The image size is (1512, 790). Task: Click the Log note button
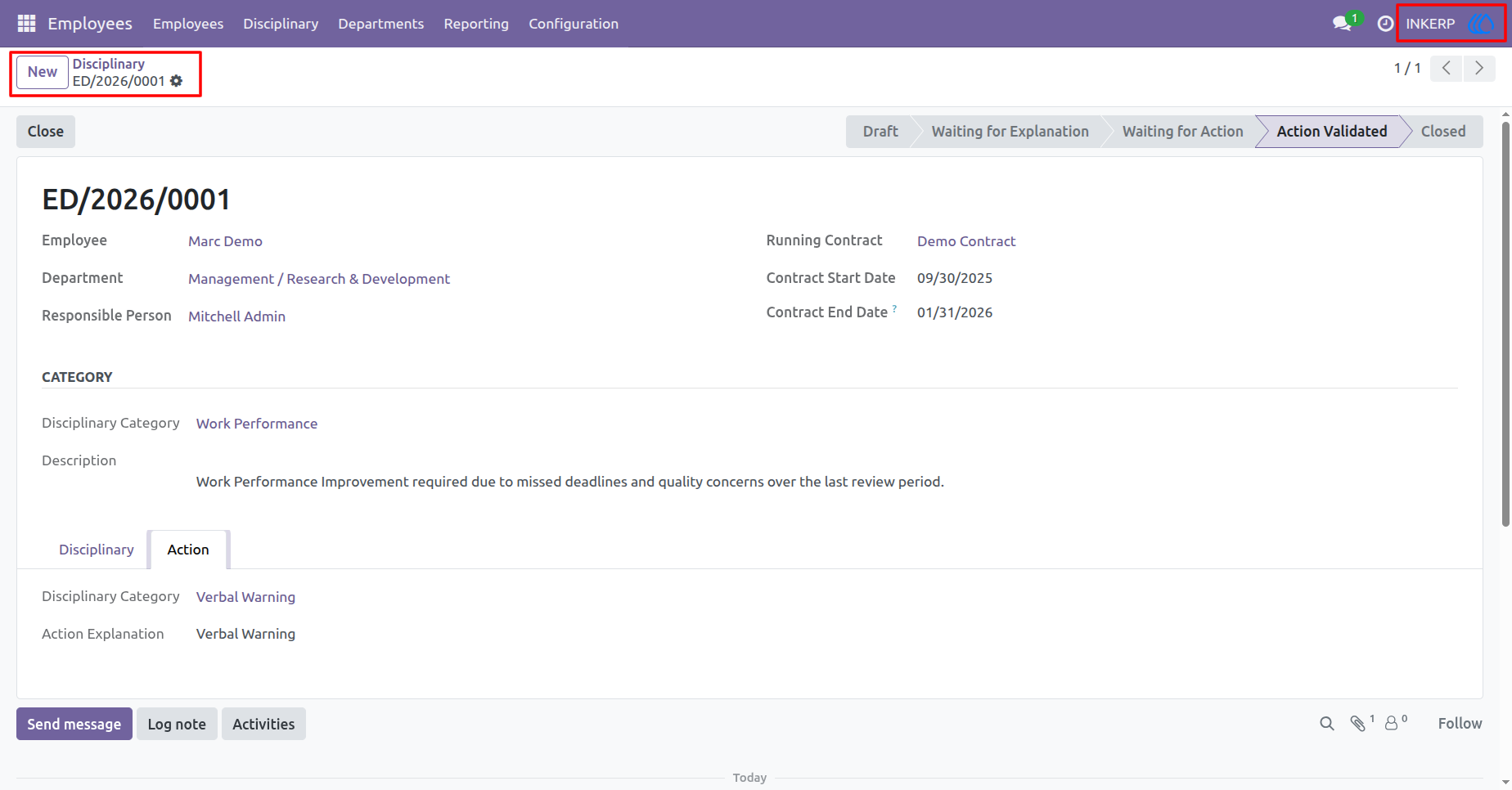(x=177, y=724)
